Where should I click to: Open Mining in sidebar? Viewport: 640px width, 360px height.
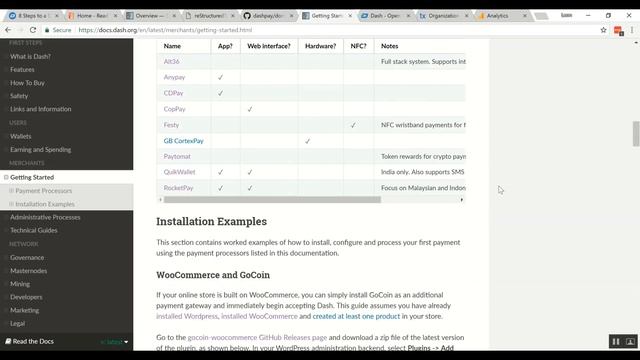[20, 283]
